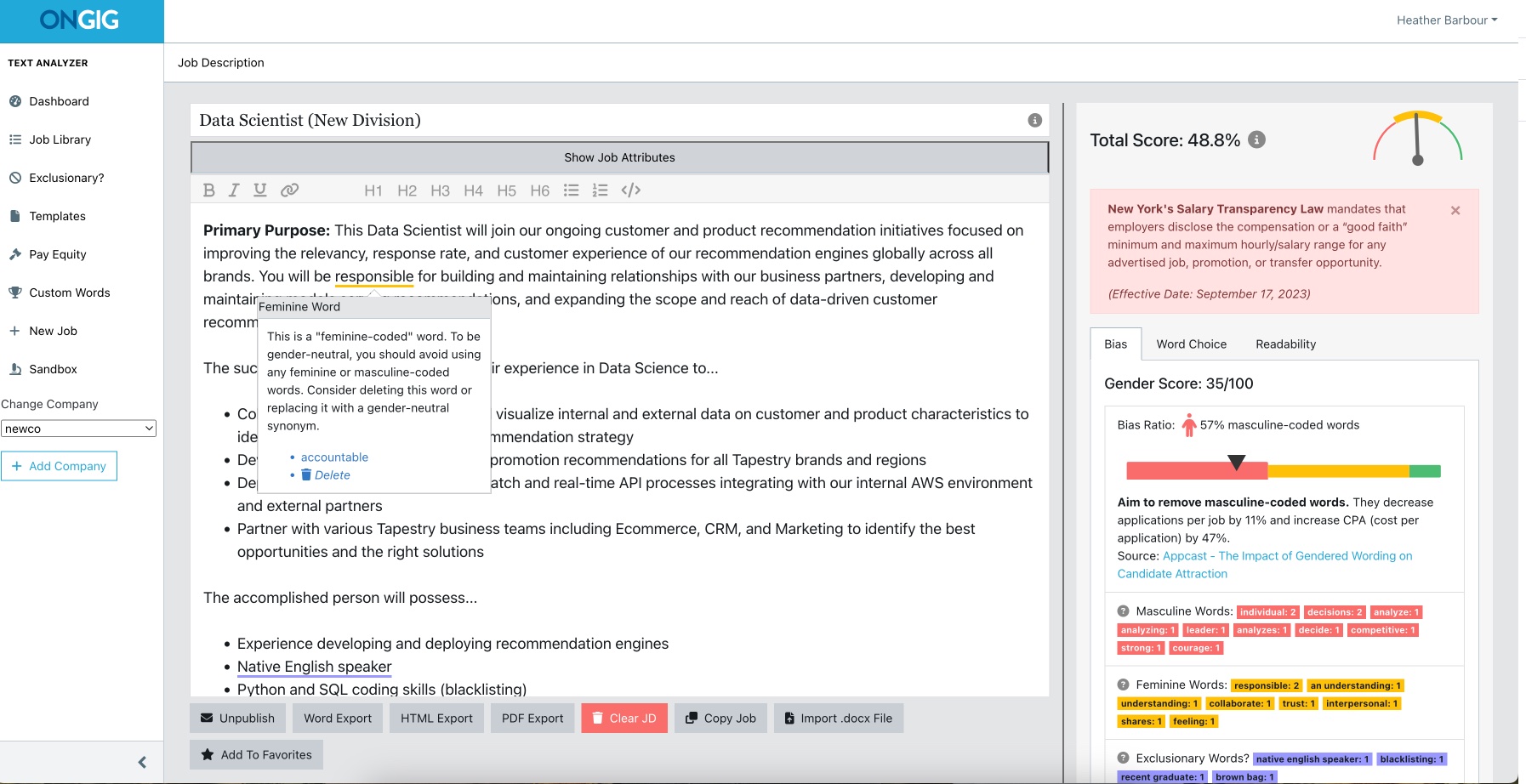Viewport: 1526px width, 784px height.
Task: Click the ONGIG logo
Action: [79, 20]
